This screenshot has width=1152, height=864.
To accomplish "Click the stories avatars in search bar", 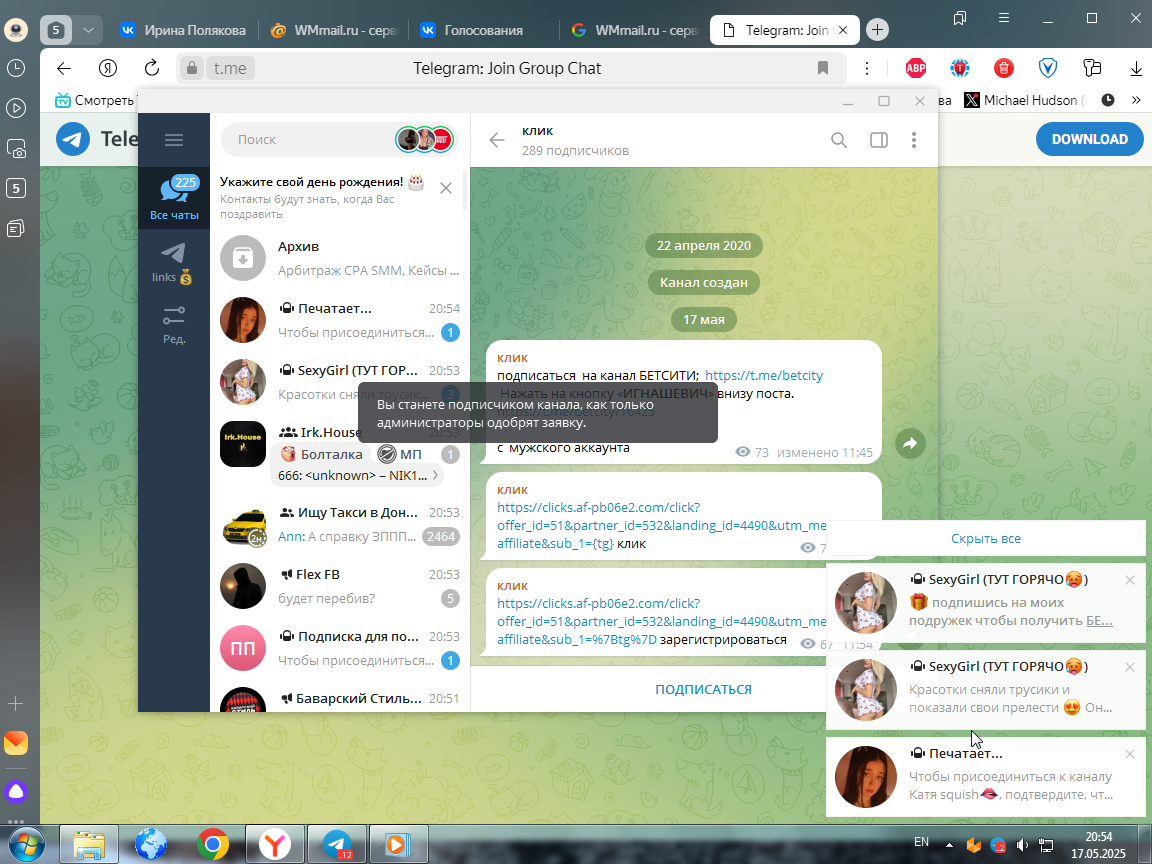I will pos(425,139).
